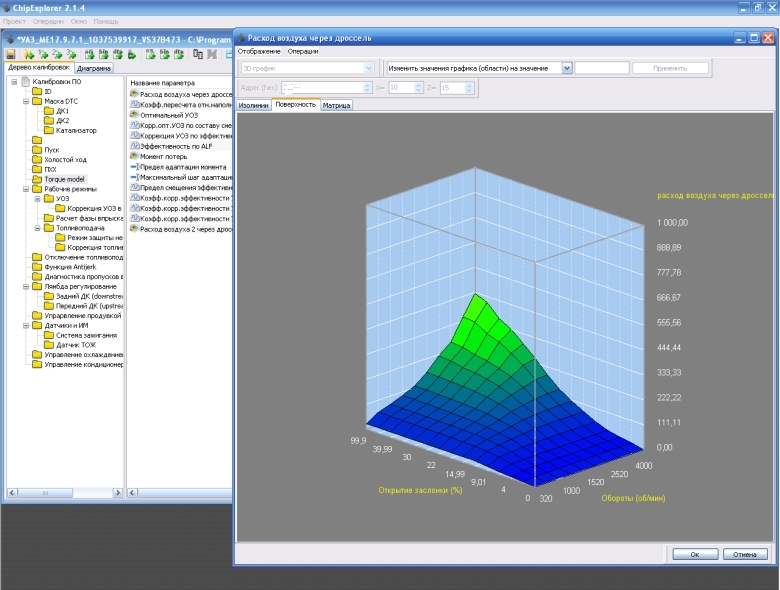Select 'Момент потерь' parameter in list
This screenshot has height=590, width=780.
point(161,157)
